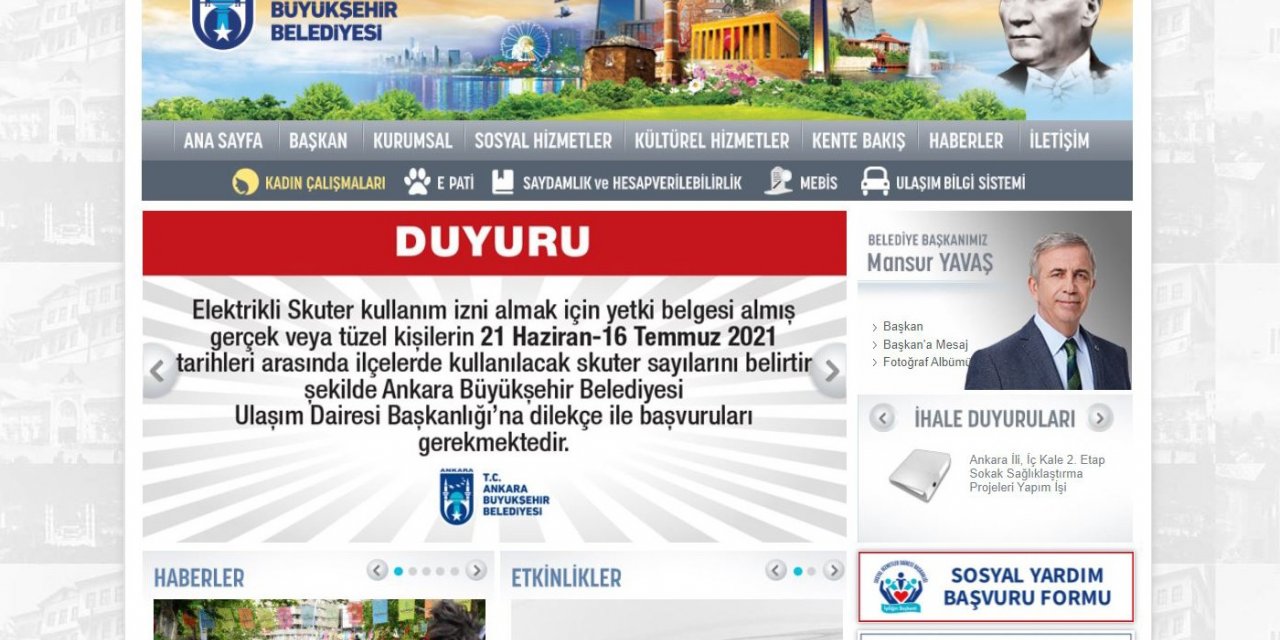Click the ETKİNLİKLER section heading

566,577
